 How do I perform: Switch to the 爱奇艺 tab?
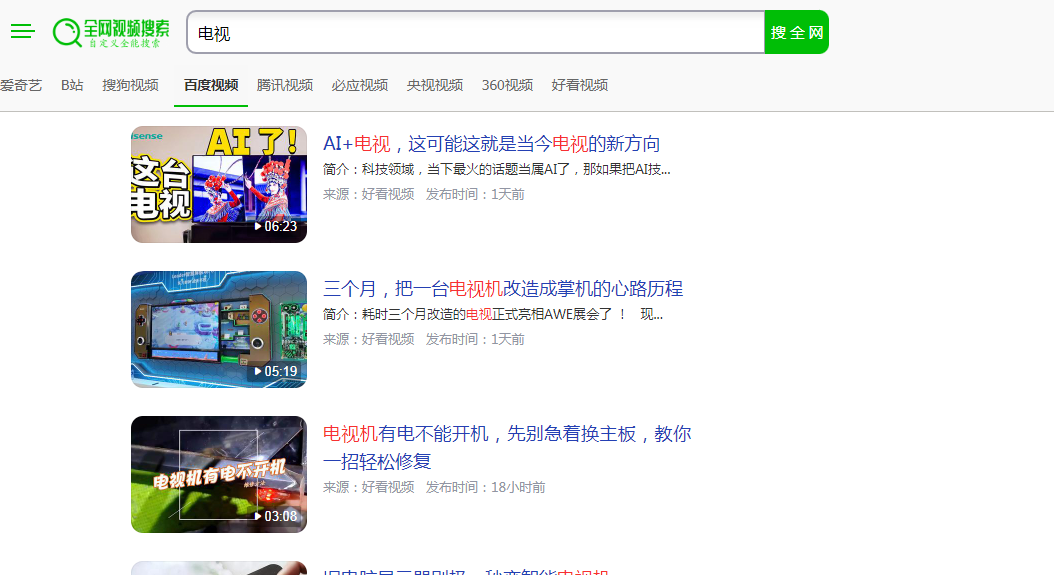21,85
